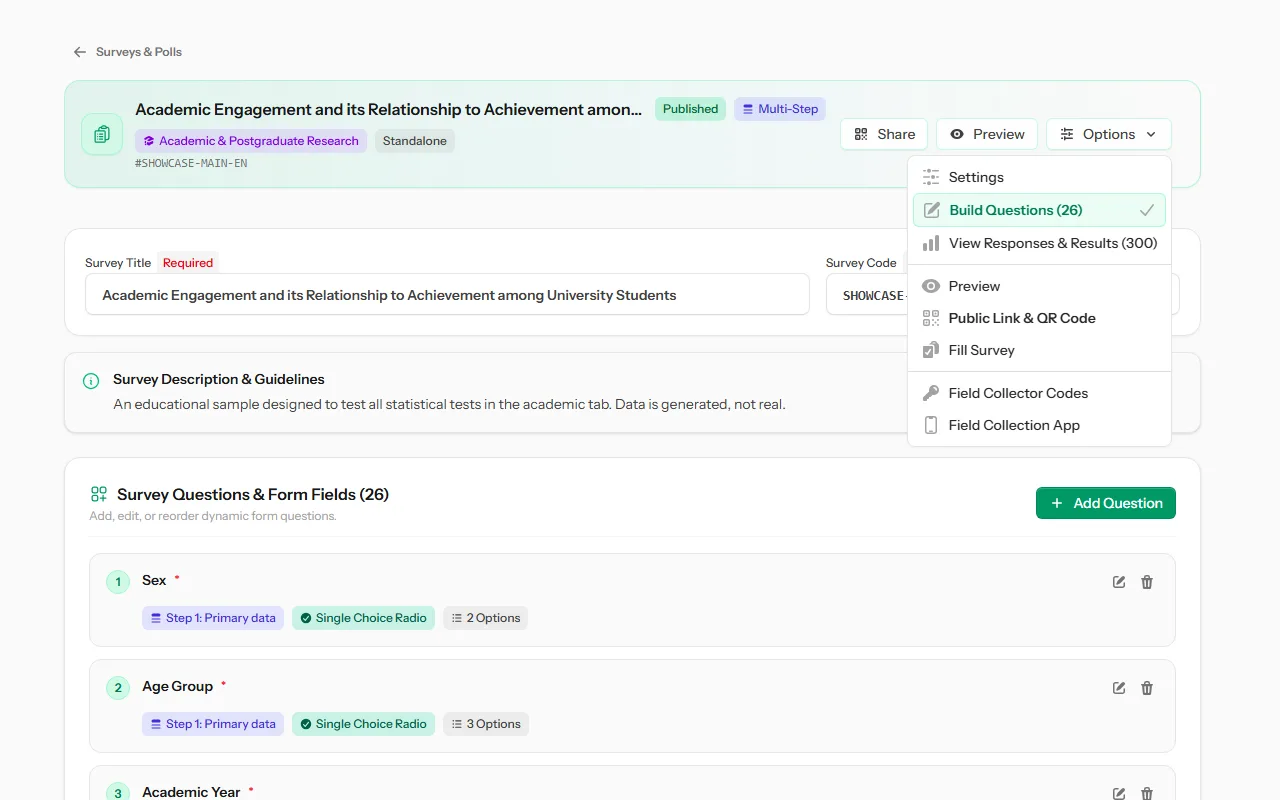Click the edit icon for Age Group question
This screenshot has width=1280, height=800.
[x=1119, y=688]
